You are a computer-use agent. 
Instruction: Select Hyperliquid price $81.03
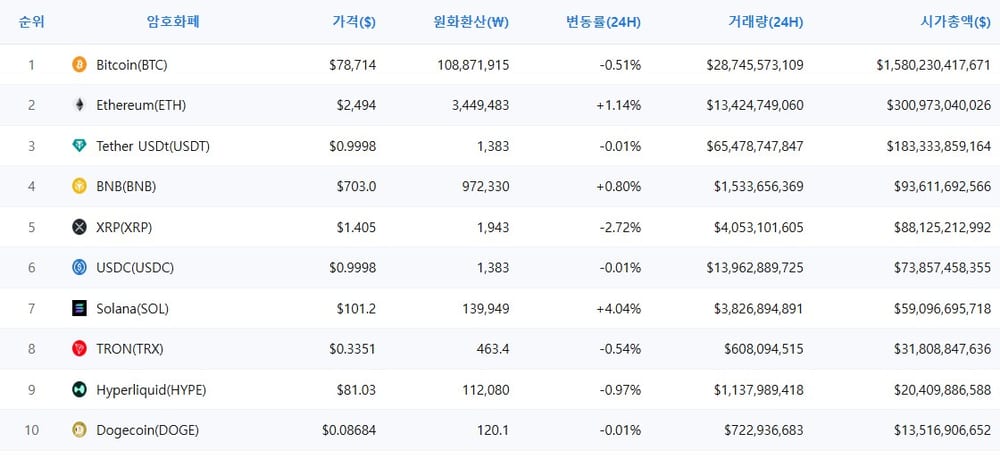click(357, 390)
